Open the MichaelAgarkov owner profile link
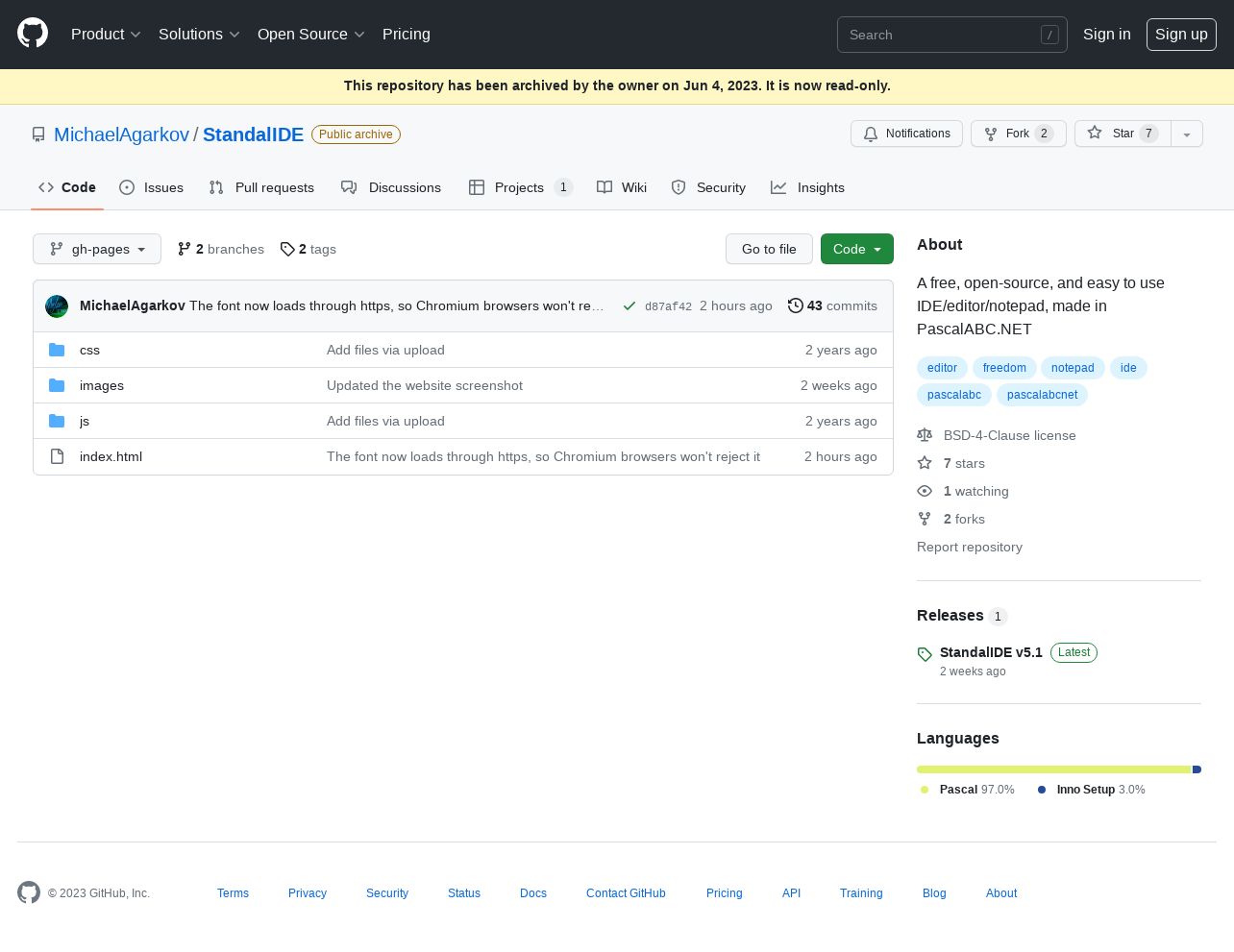The width and height of the screenshot is (1234, 952). click(x=121, y=134)
